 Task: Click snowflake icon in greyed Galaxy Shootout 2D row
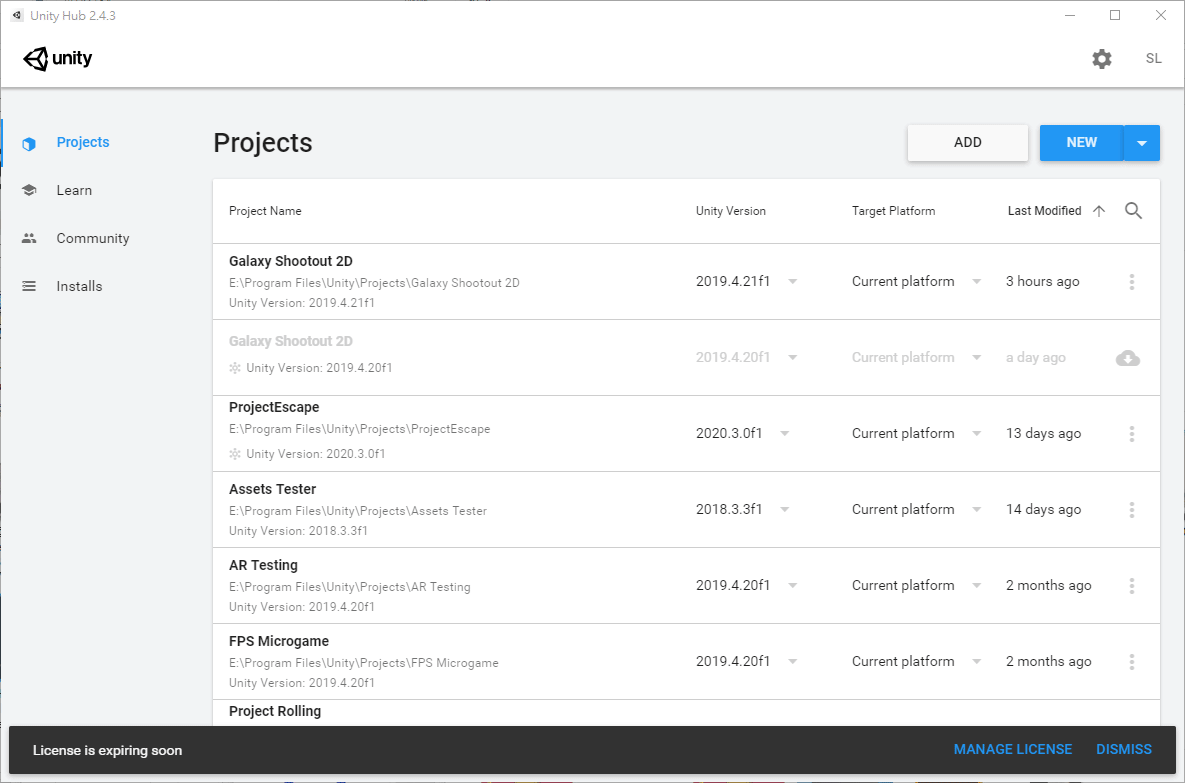pos(235,368)
